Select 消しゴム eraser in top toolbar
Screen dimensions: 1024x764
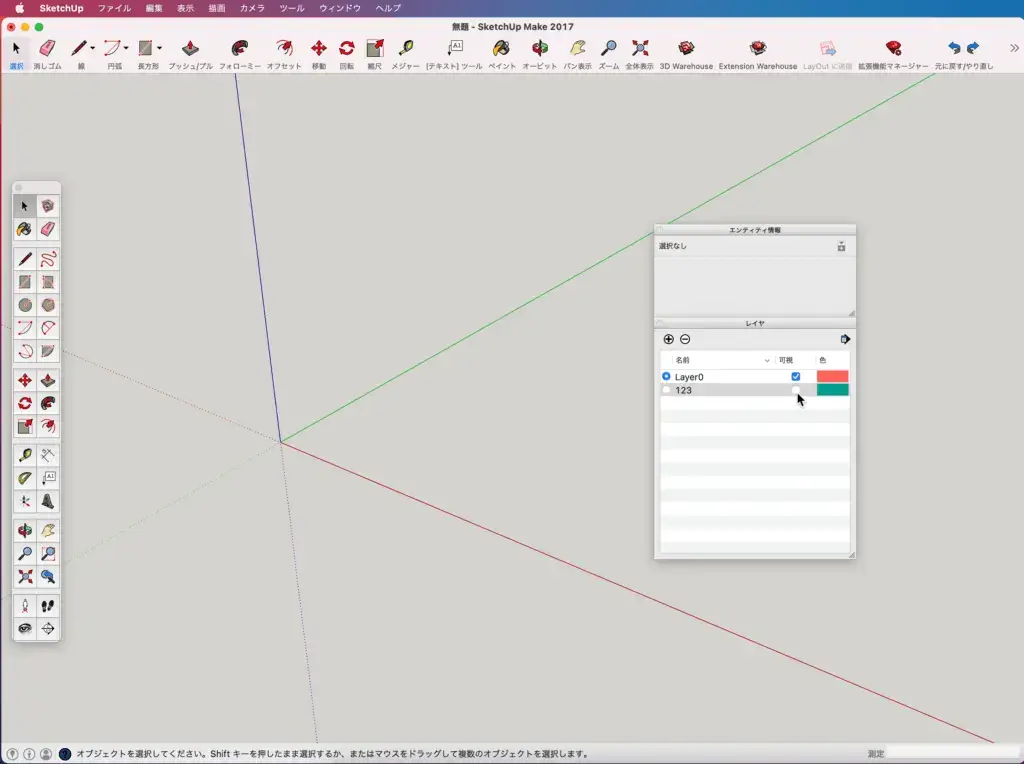point(48,54)
